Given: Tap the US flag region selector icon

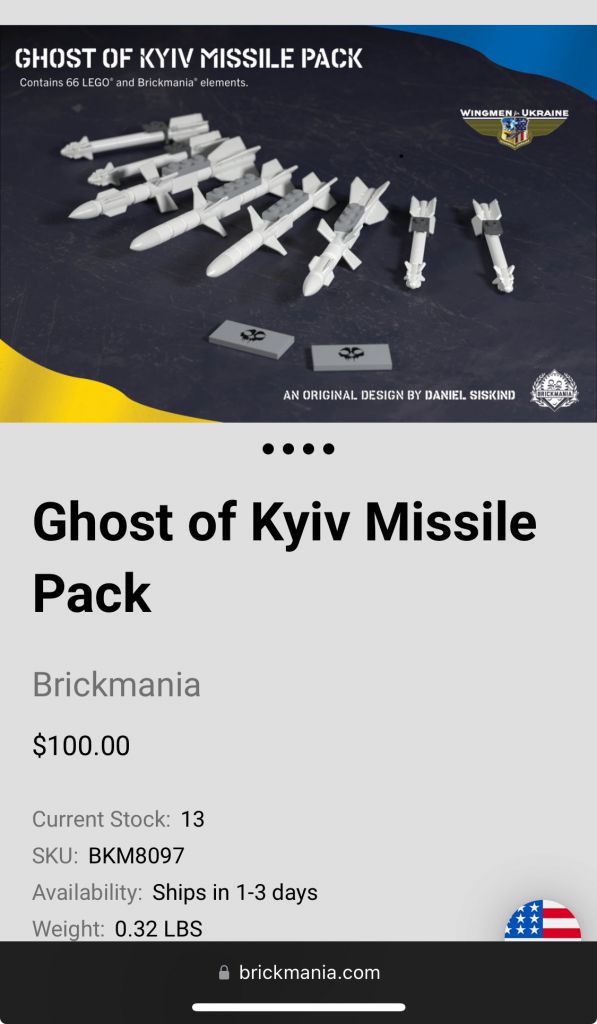Looking at the screenshot, I should click(542, 920).
